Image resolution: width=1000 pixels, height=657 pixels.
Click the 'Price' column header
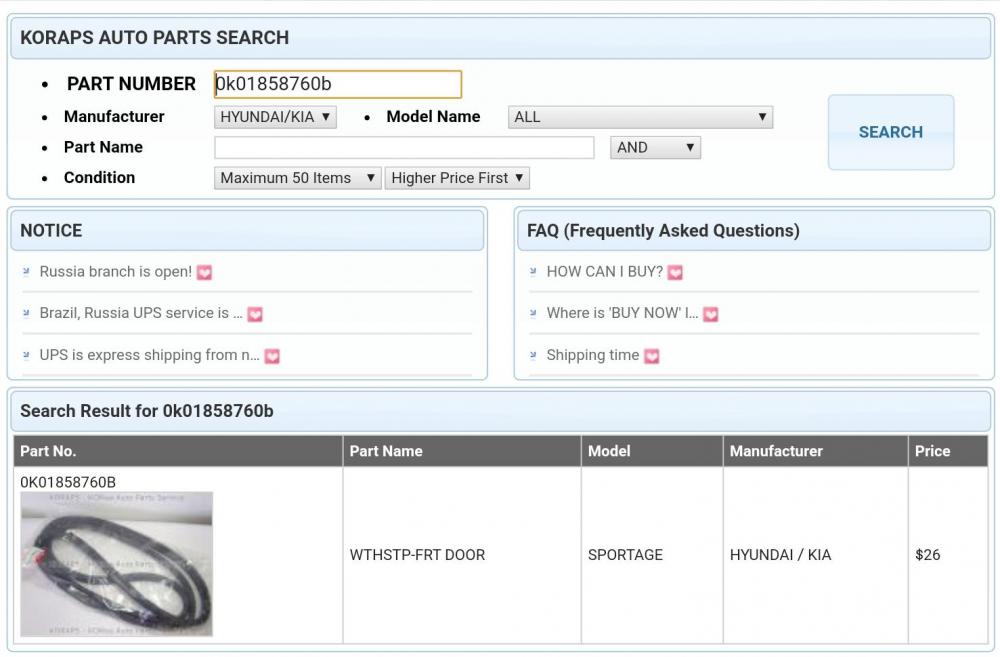(932, 451)
